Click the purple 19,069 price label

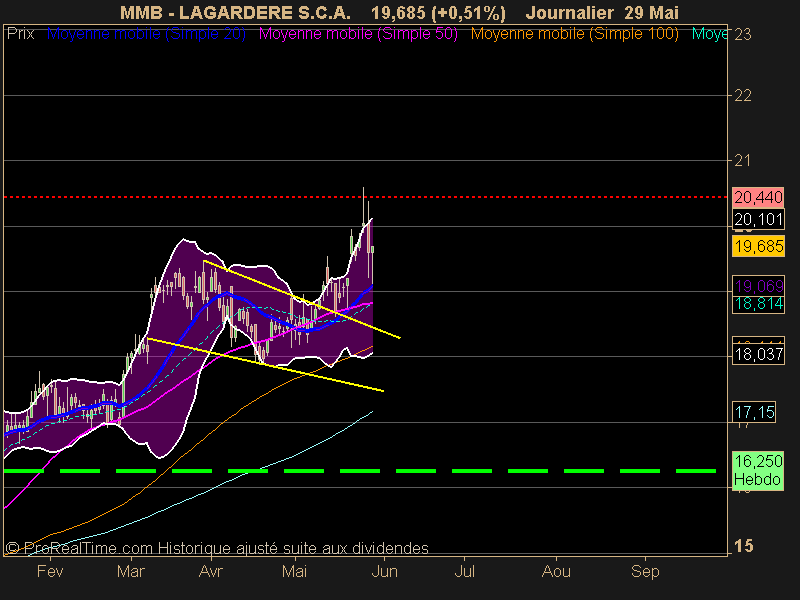pos(758,286)
